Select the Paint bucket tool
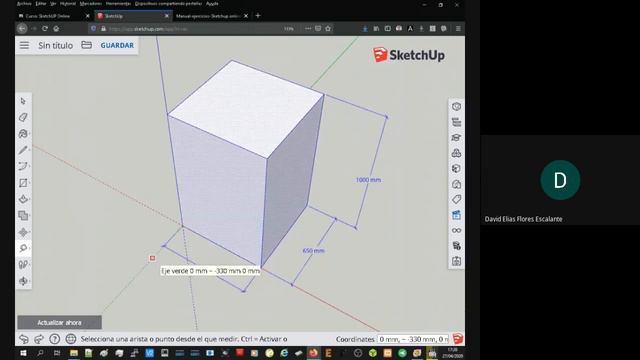640x360 pixels. coord(23,134)
